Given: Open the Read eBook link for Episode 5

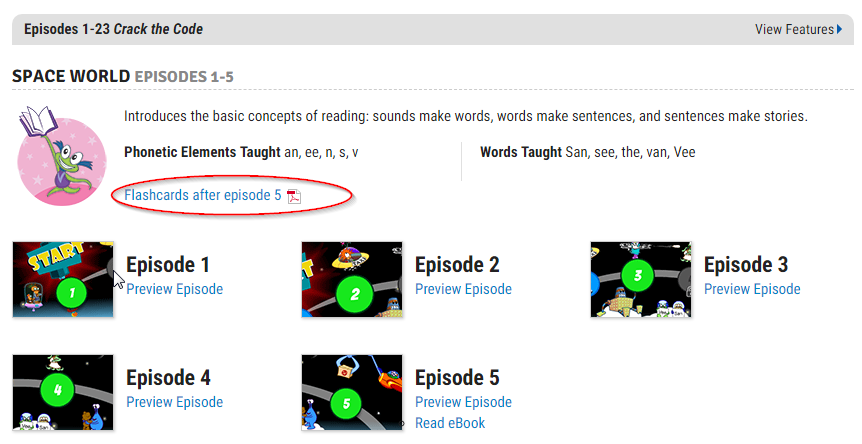Looking at the screenshot, I should click(x=450, y=423).
